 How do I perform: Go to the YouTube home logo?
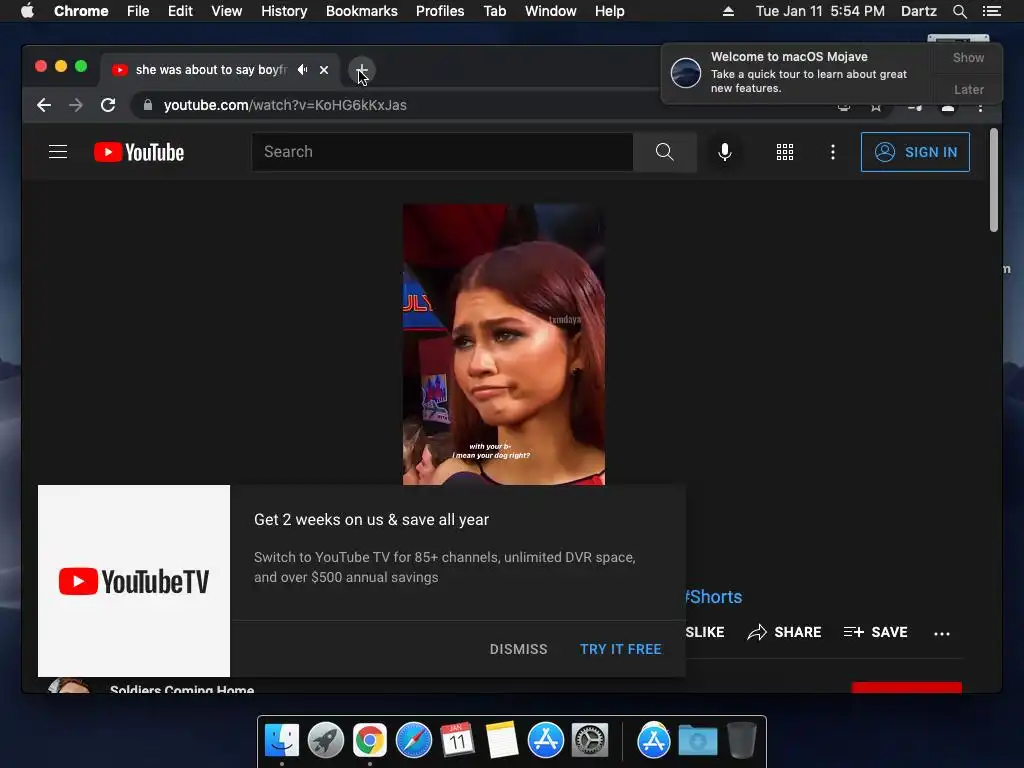click(139, 152)
